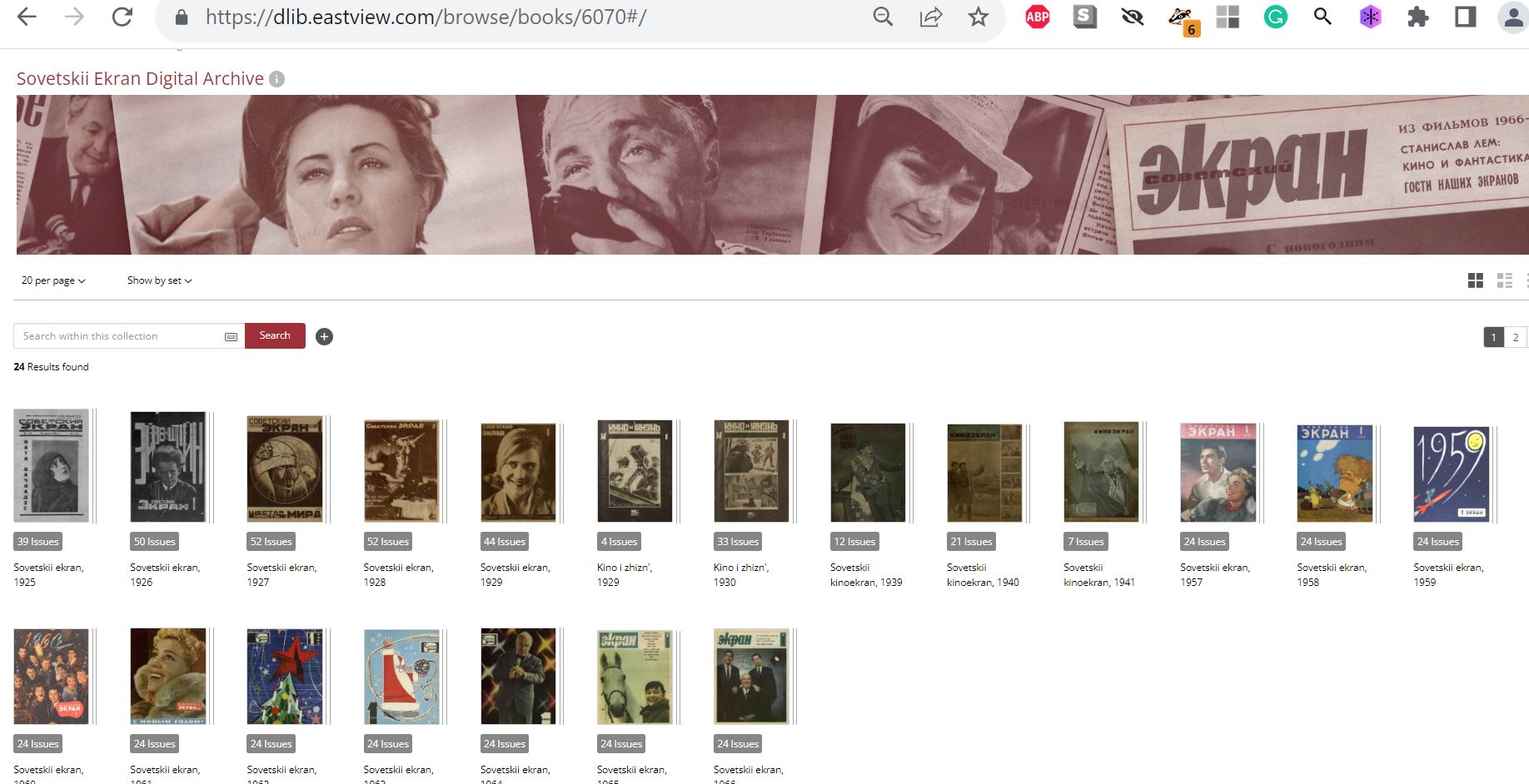Open the ABP Adblock Plus extension
This screenshot has width=1529, height=784.
pos(1037,17)
